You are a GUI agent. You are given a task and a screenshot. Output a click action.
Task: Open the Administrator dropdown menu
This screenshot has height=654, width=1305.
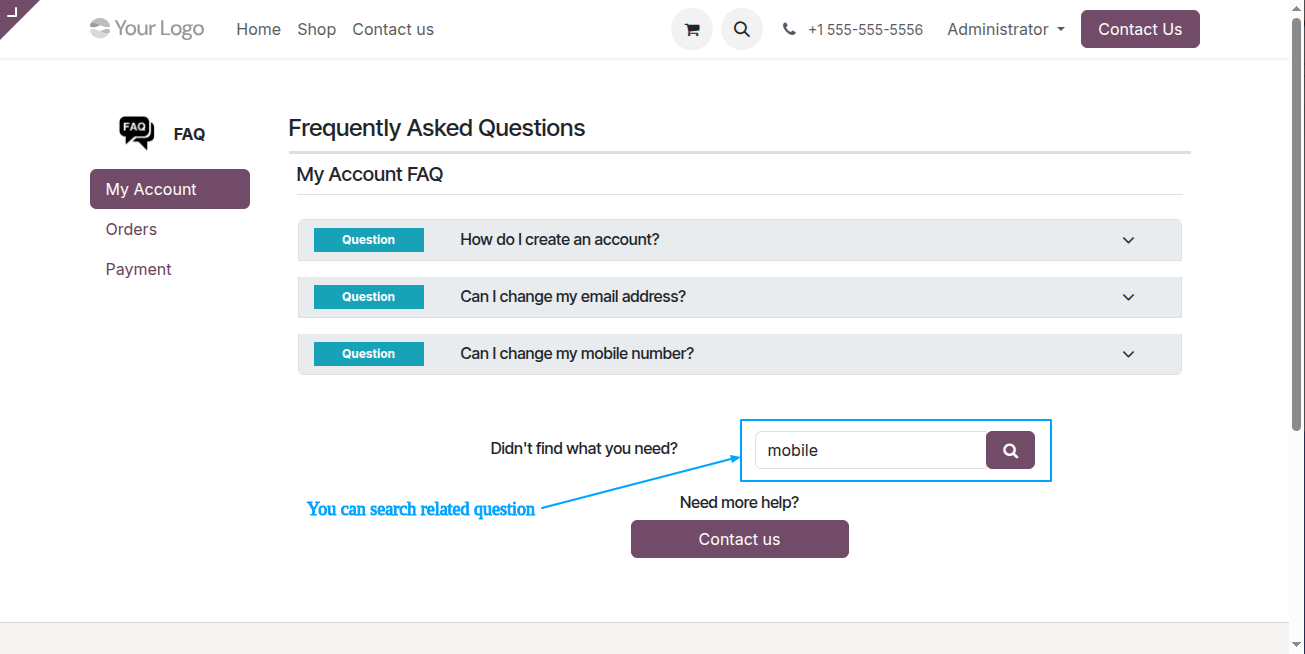click(x=1005, y=29)
